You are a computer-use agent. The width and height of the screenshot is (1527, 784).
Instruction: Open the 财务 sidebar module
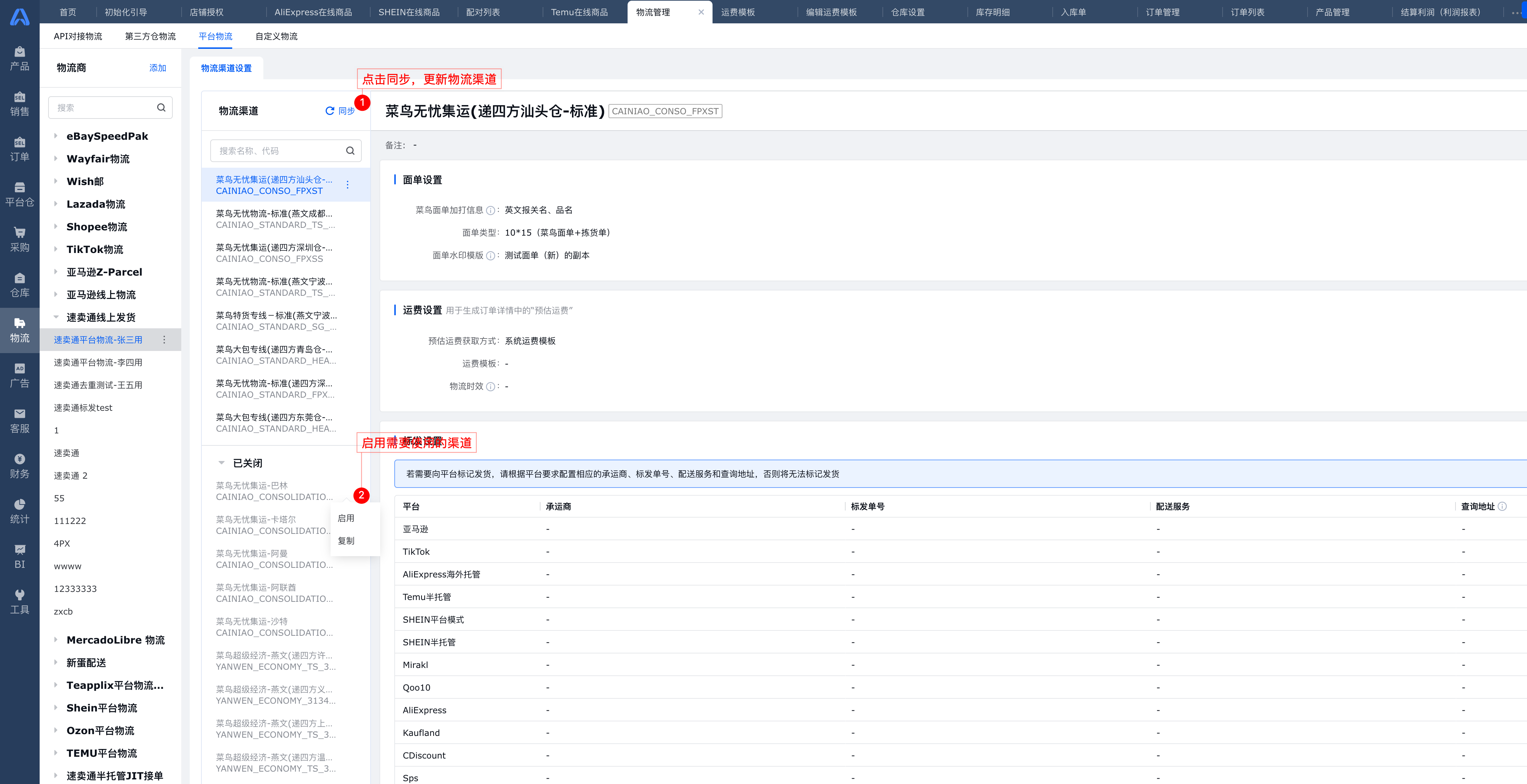[x=19, y=467]
